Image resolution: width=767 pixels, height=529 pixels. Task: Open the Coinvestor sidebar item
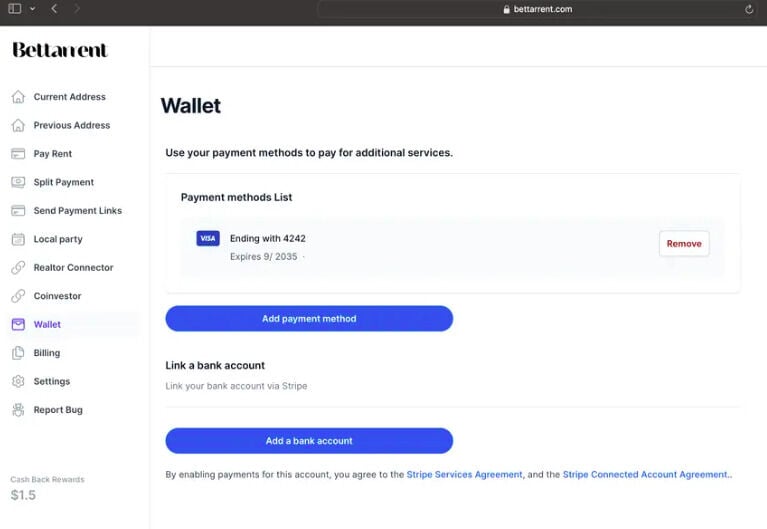click(x=57, y=296)
